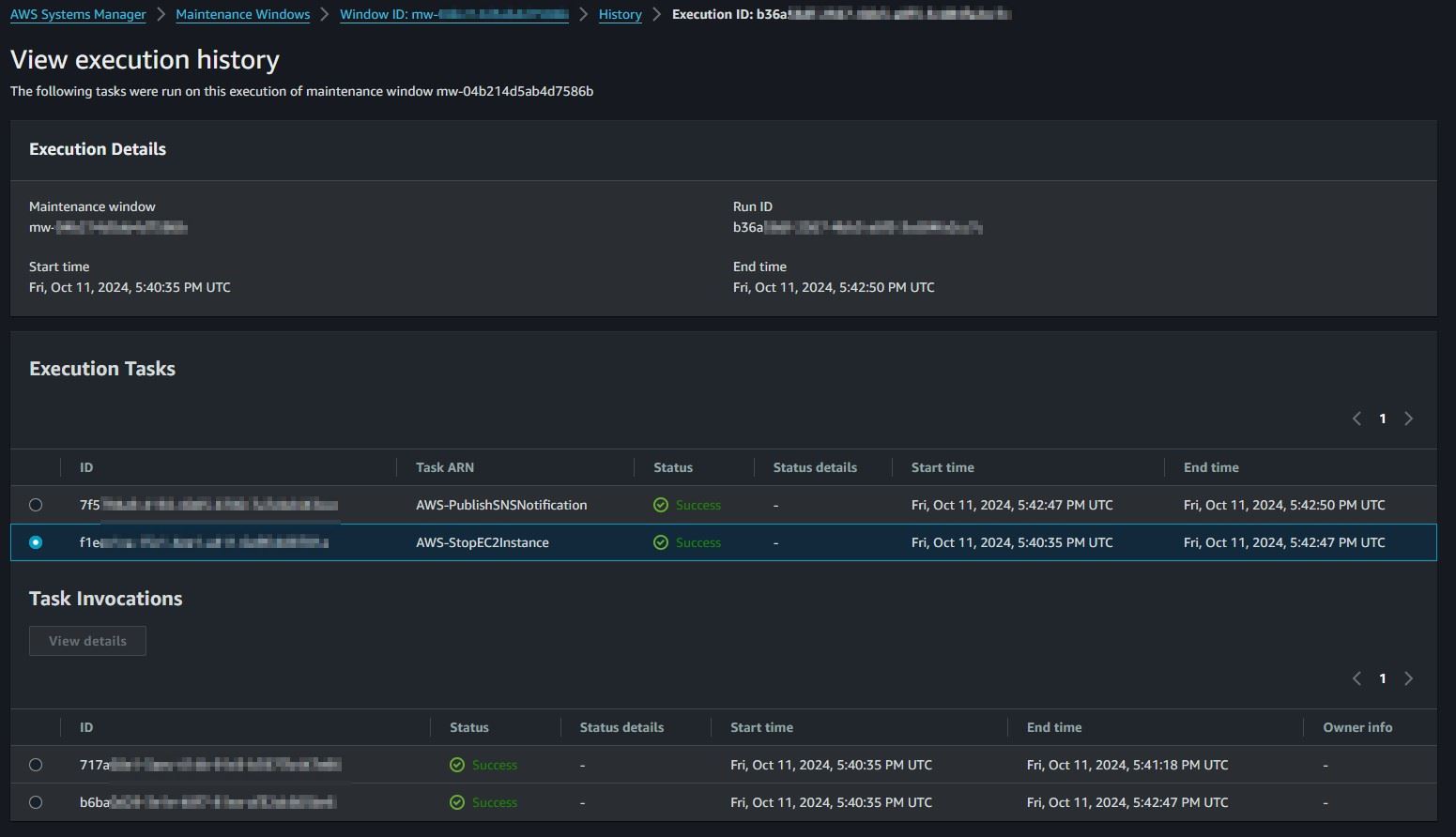Click AWS-StopEC2Instance task ARN text
This screenshot has width=1456, height=837.
(x=483, y=542)
